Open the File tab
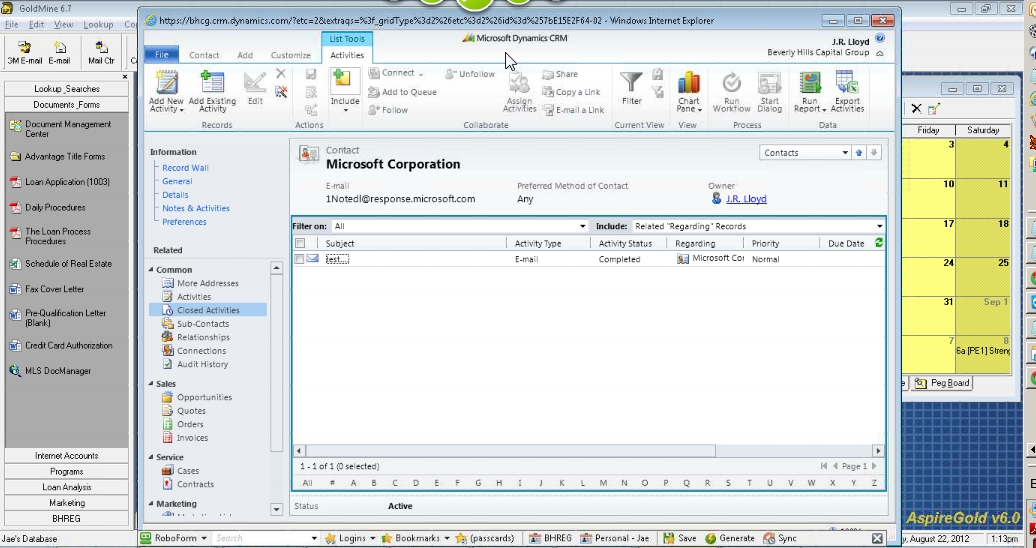 click(161, 55)
